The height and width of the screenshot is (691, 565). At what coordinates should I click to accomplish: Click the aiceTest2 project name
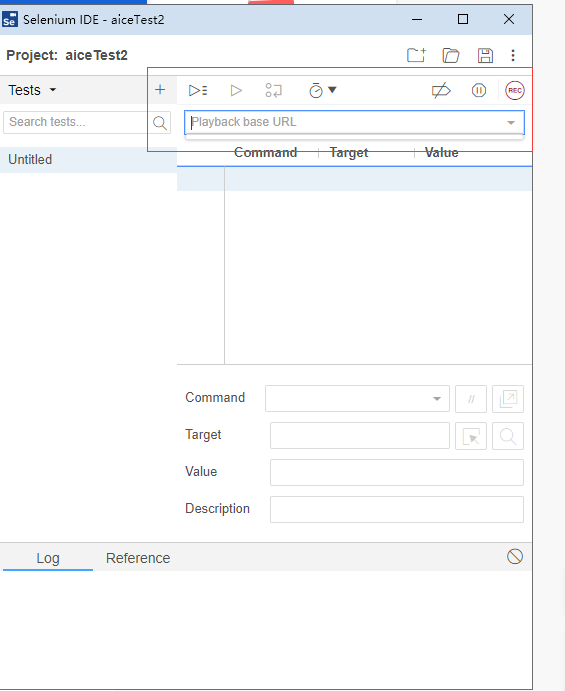click(x=97, y=55)
